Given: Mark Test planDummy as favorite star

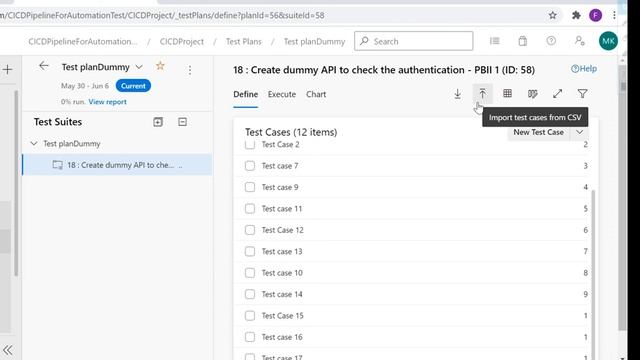Looking at the screenshot, I should [160, 66].
